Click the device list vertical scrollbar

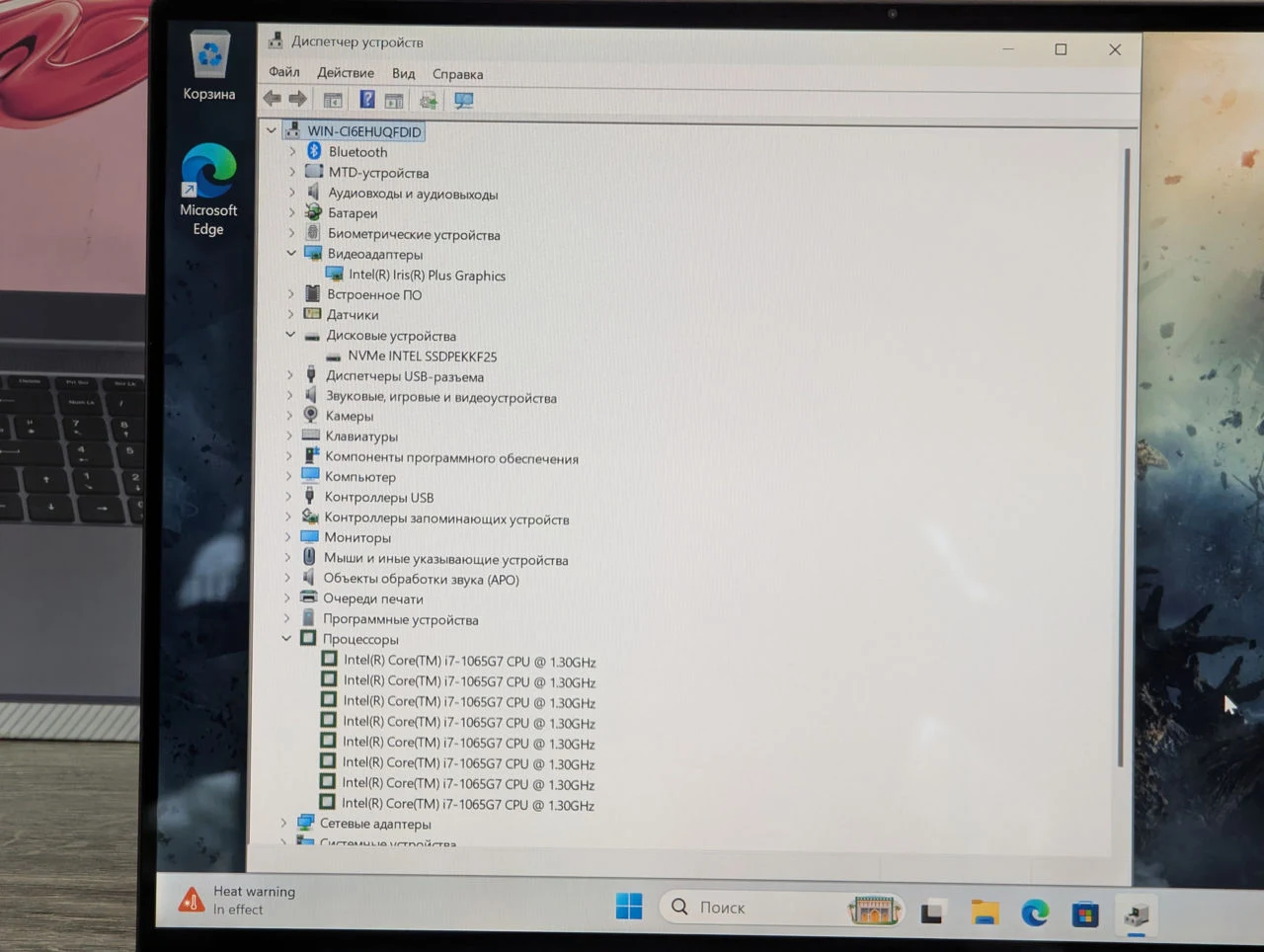pos(1123,459)
